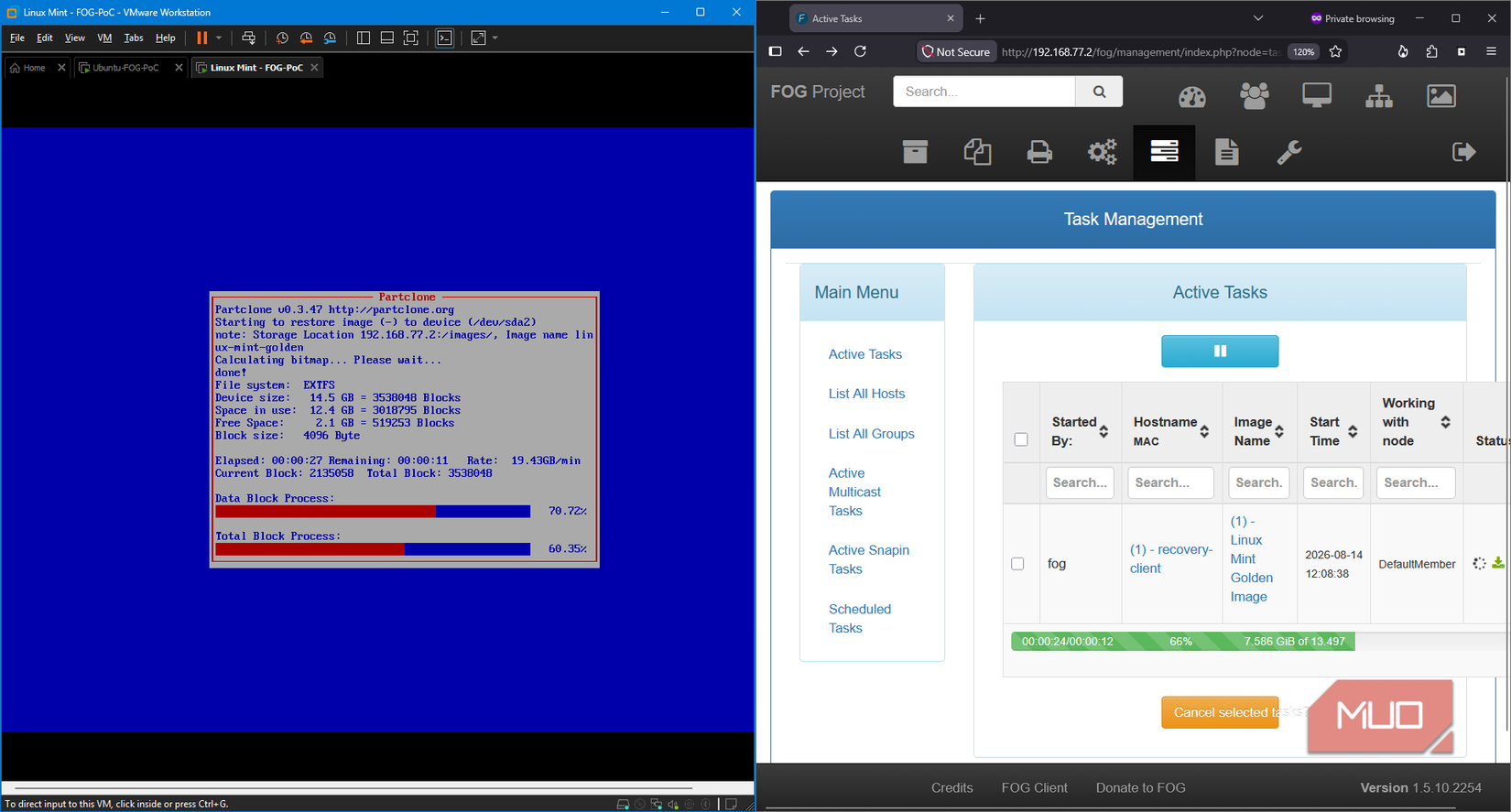Open FOG Dashboard icon
Image resolution: width=1511 pixels, height=812 pixels.
tap(1192, 96)
